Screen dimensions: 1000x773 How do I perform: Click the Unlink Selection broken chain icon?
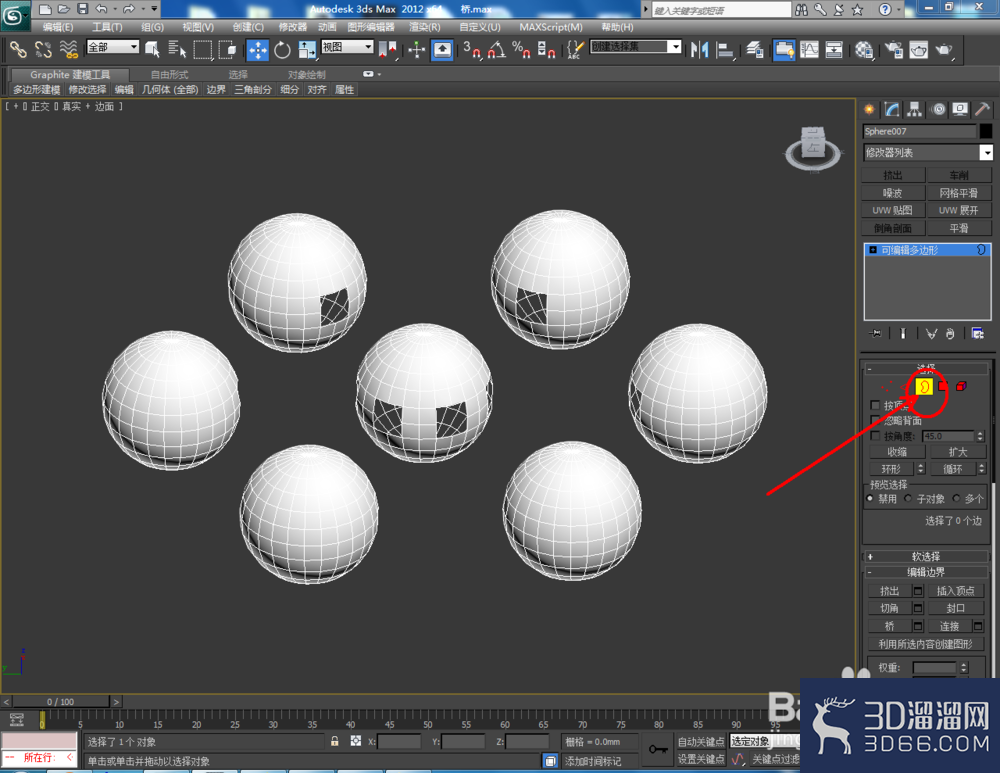(43, 49)
